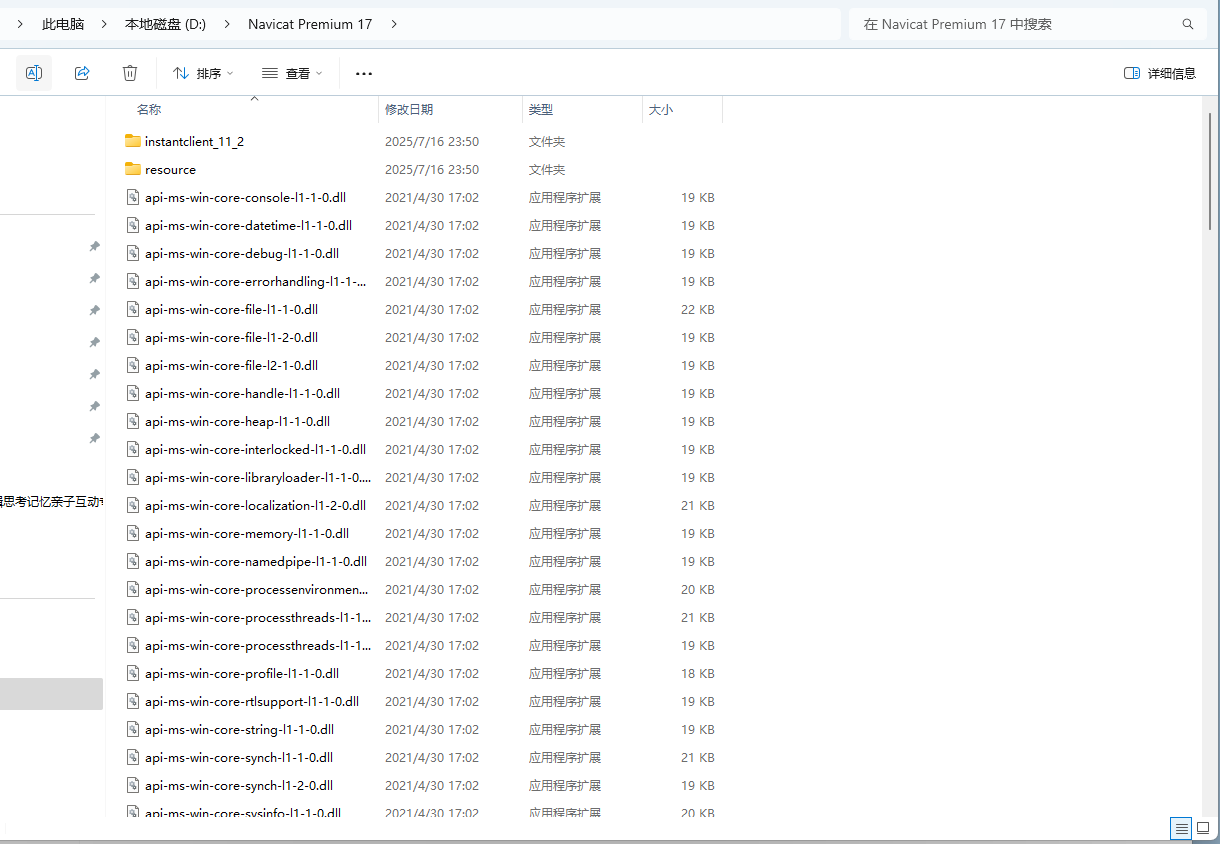Click the Share toolbar icon
This screenshot has height=844, width=1220.
coord(82,73)
